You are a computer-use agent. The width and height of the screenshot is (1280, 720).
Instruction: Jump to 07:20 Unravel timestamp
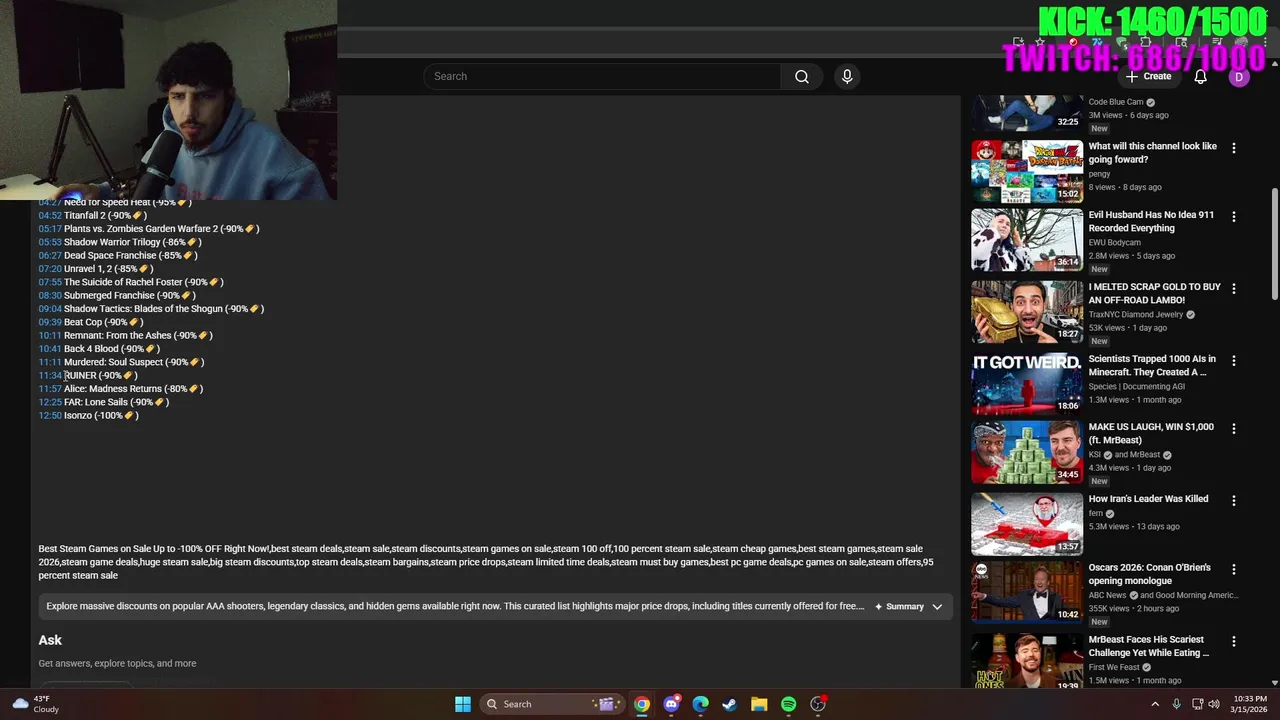click(x=50, y=269)
